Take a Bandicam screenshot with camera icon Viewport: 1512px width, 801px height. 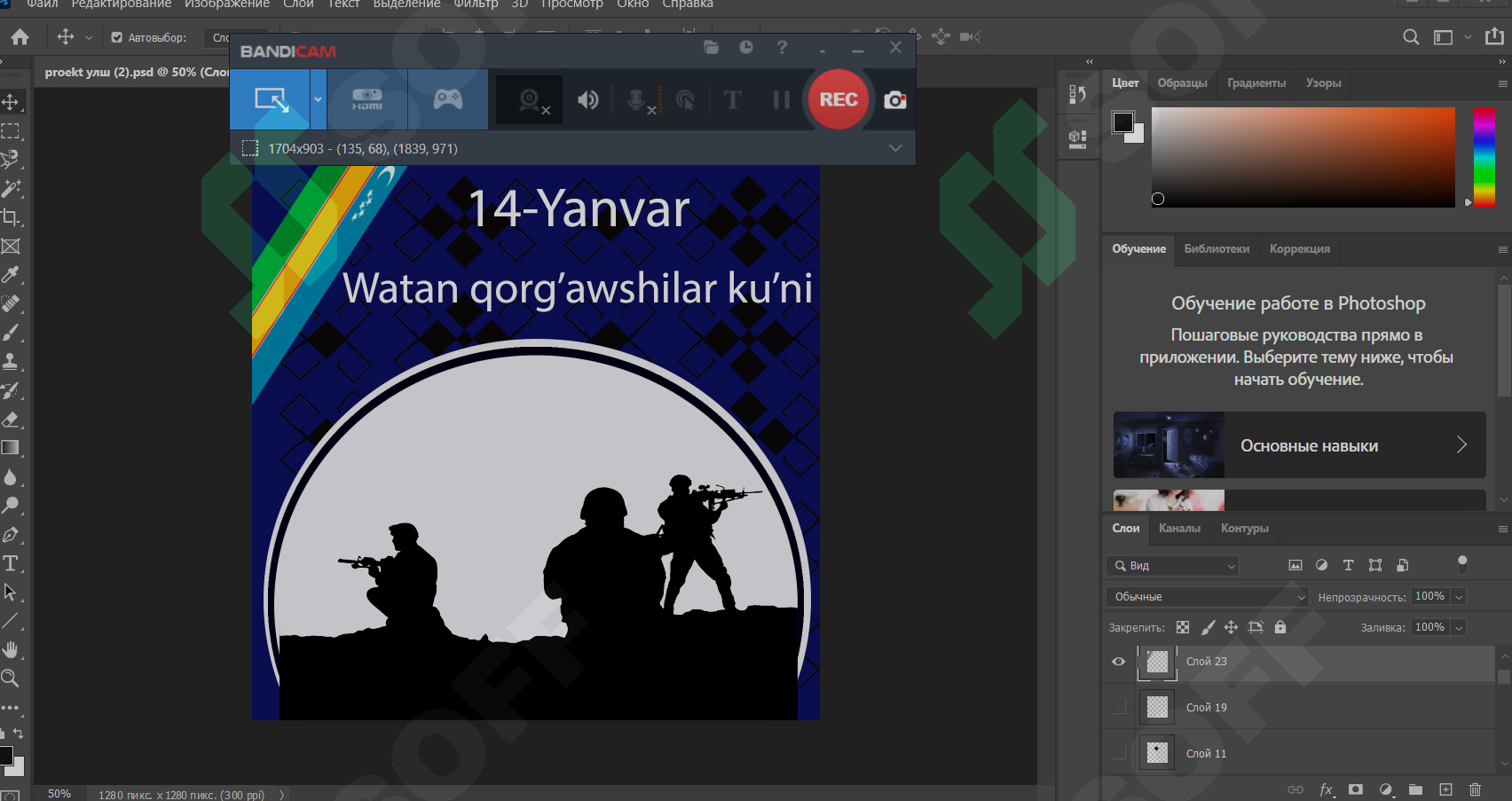pos(894,100)
